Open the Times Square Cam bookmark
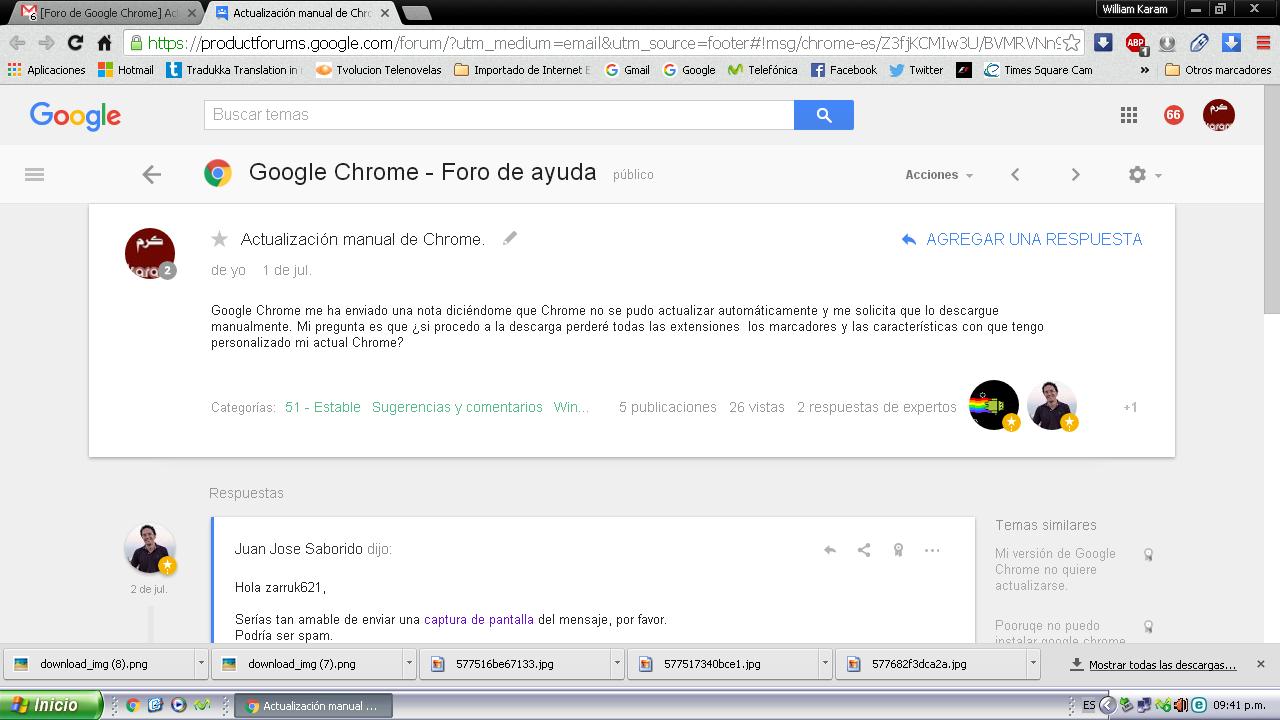 coord(1038,70)
